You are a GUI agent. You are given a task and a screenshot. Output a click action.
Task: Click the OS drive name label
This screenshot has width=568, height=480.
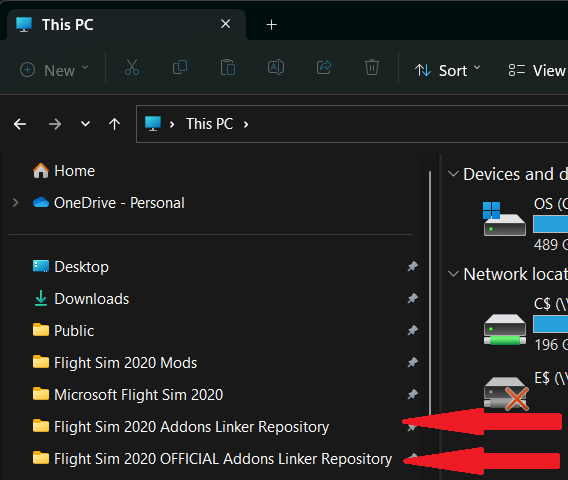coord(551,204)
